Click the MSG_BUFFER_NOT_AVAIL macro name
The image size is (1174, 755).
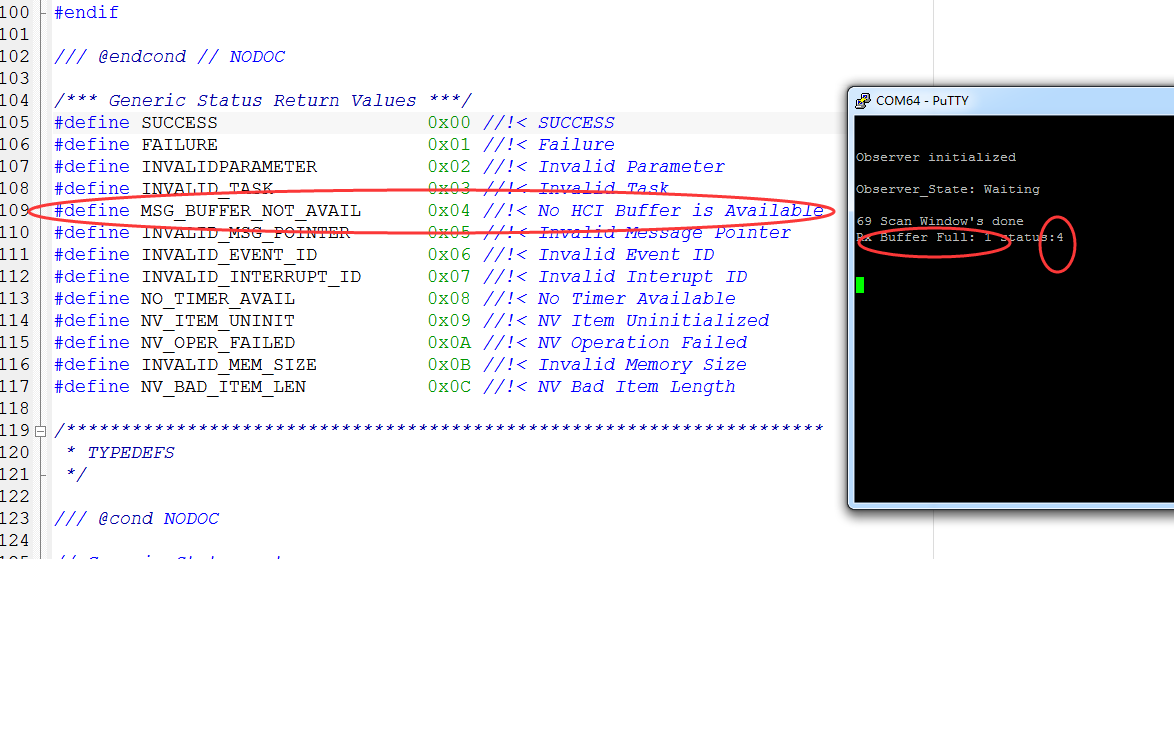tap(251, 210)
